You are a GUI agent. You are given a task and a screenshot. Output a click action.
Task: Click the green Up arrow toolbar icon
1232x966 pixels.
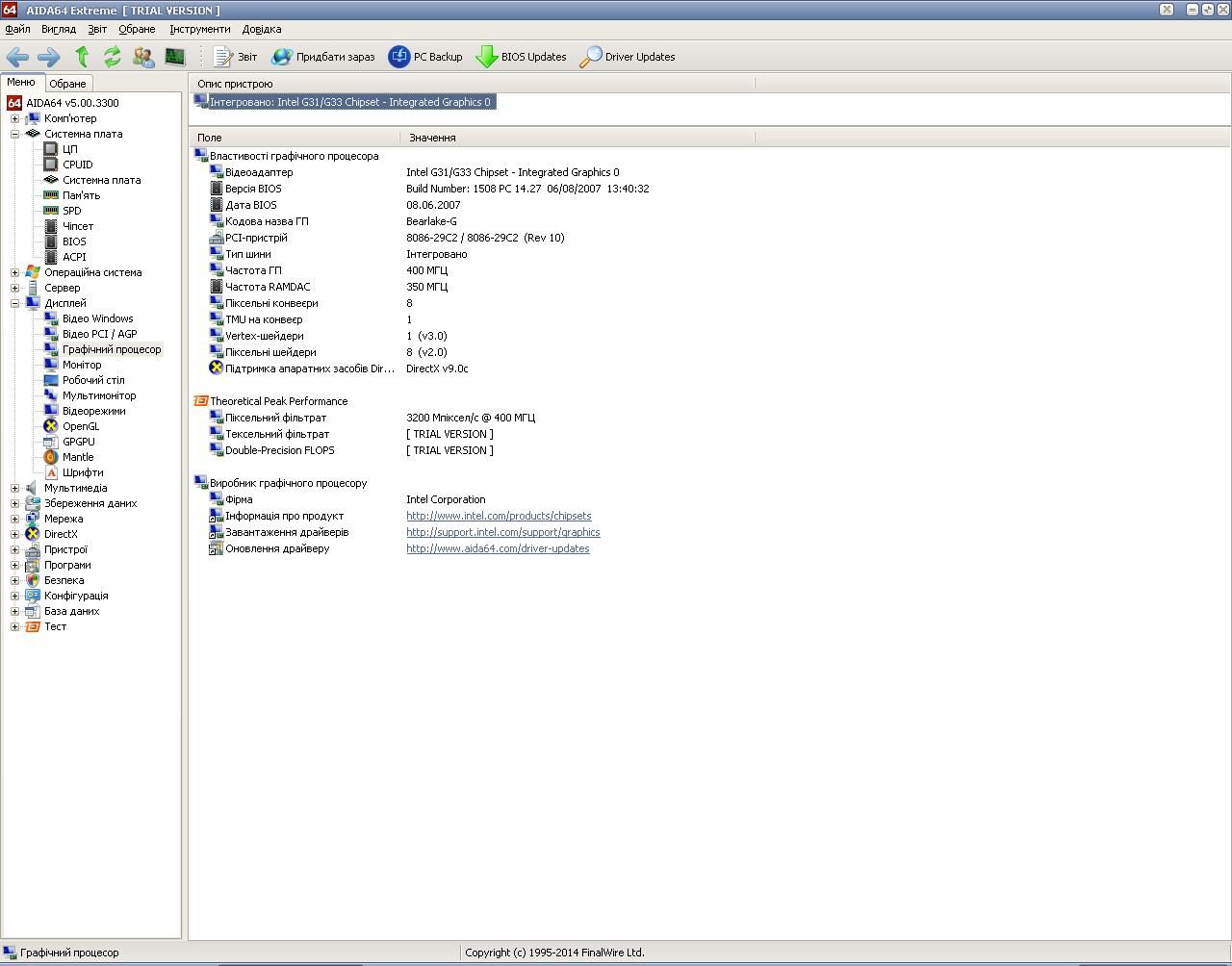pos(82,57)
